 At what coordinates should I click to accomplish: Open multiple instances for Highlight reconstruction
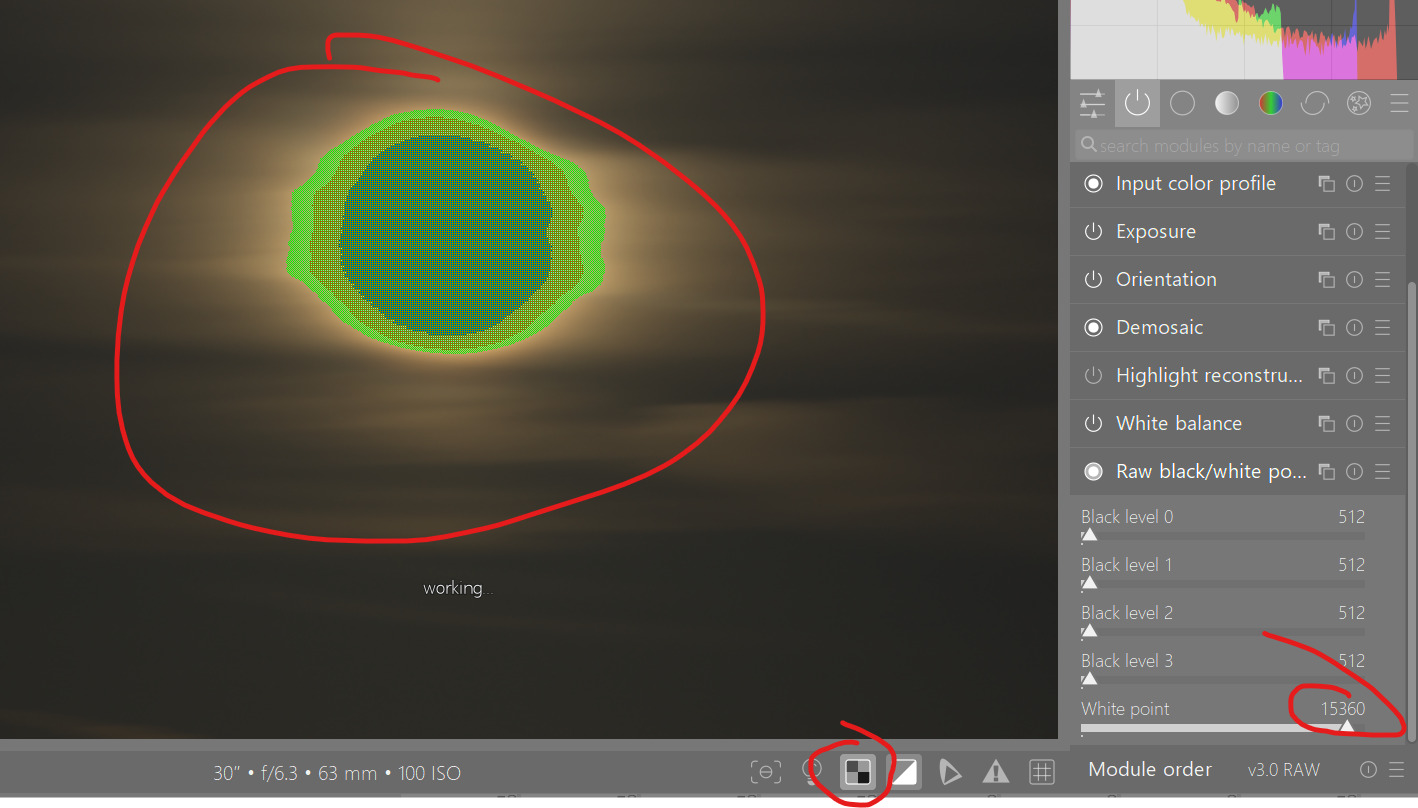click(1326, 376)
